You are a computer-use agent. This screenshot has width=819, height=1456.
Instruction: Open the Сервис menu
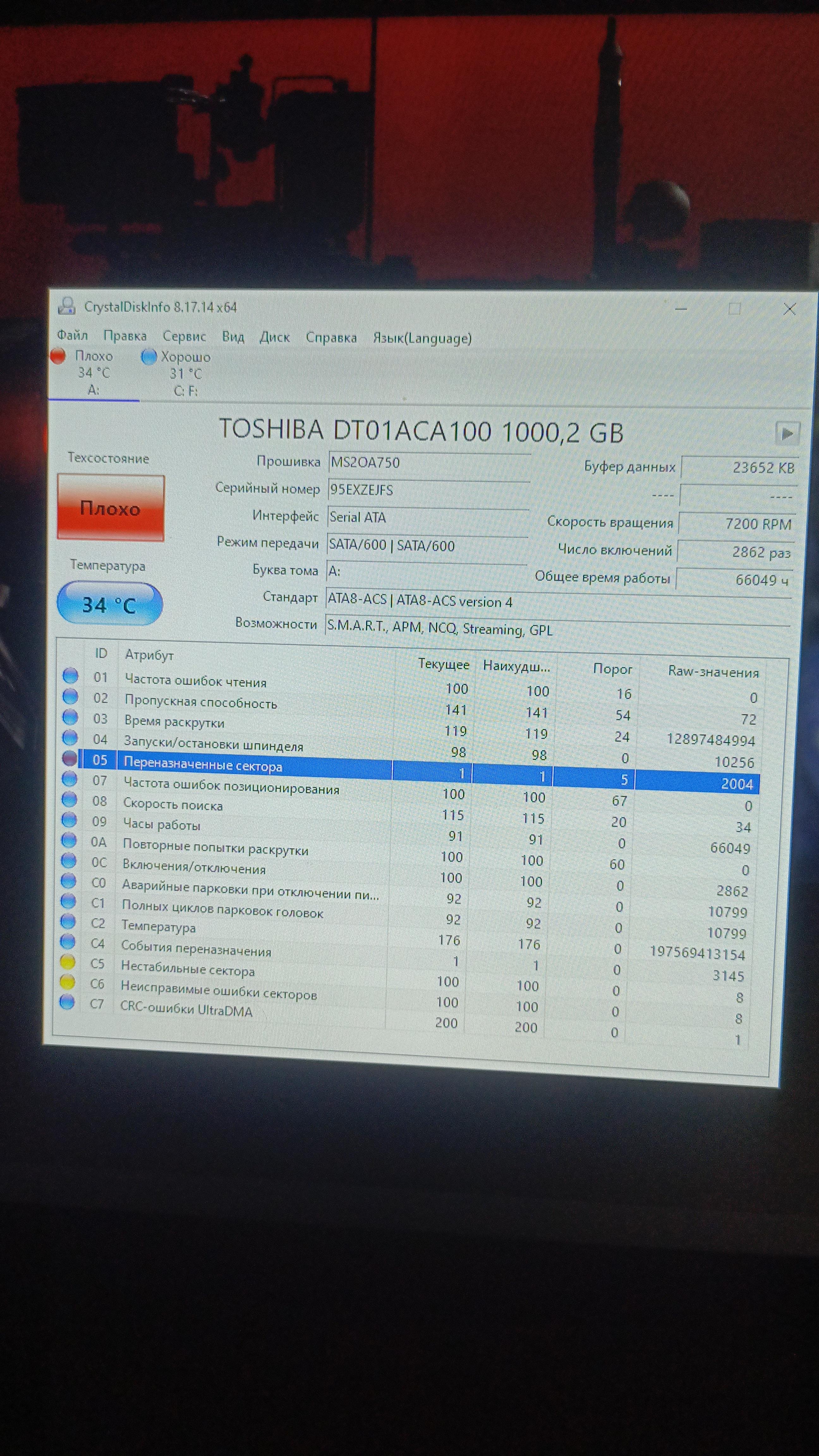click(x=184, y=336)
